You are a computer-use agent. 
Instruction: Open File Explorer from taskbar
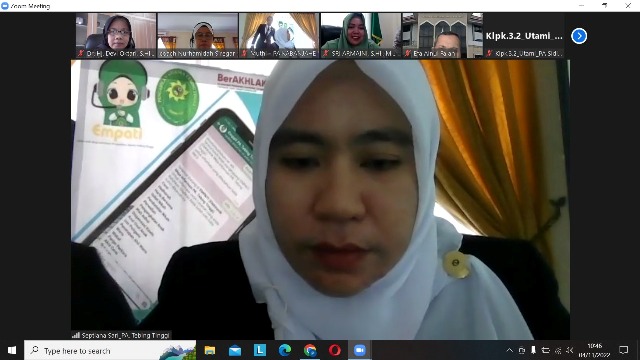tap(210, 350)
